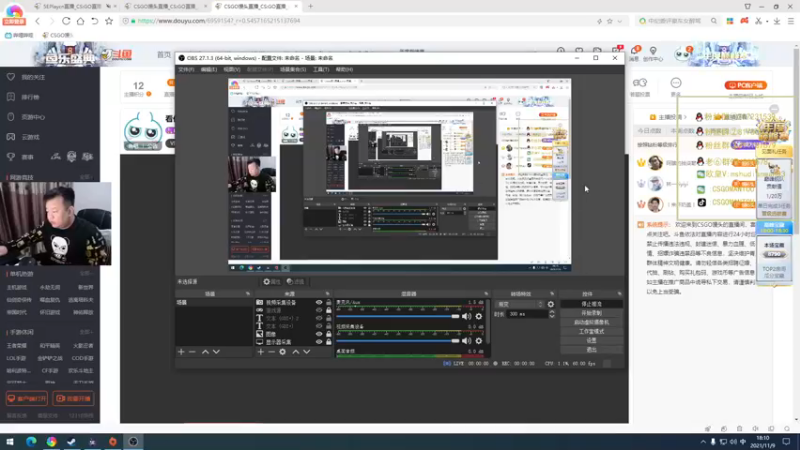800x450 pixels.
Task: Toggle lock on 图像 source
Action: [329, 334]
